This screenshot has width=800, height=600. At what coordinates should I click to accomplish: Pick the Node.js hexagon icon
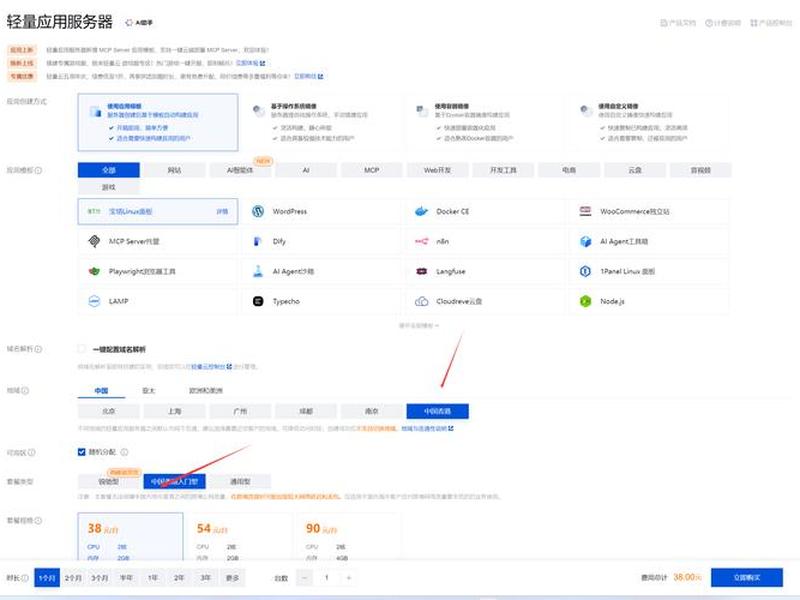[585, 301]
